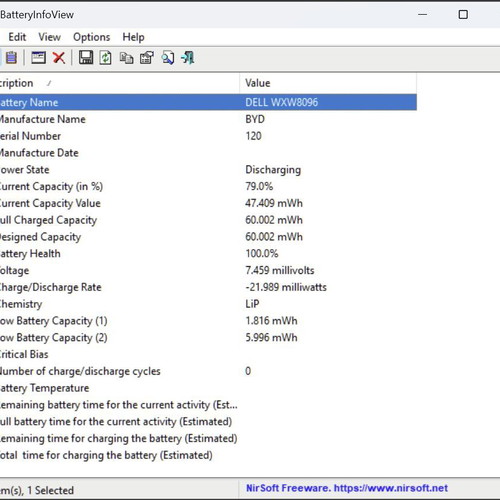Refresh battery data with green arrows icon
This screenshot has width=500, height=500.
click(106, 58)
